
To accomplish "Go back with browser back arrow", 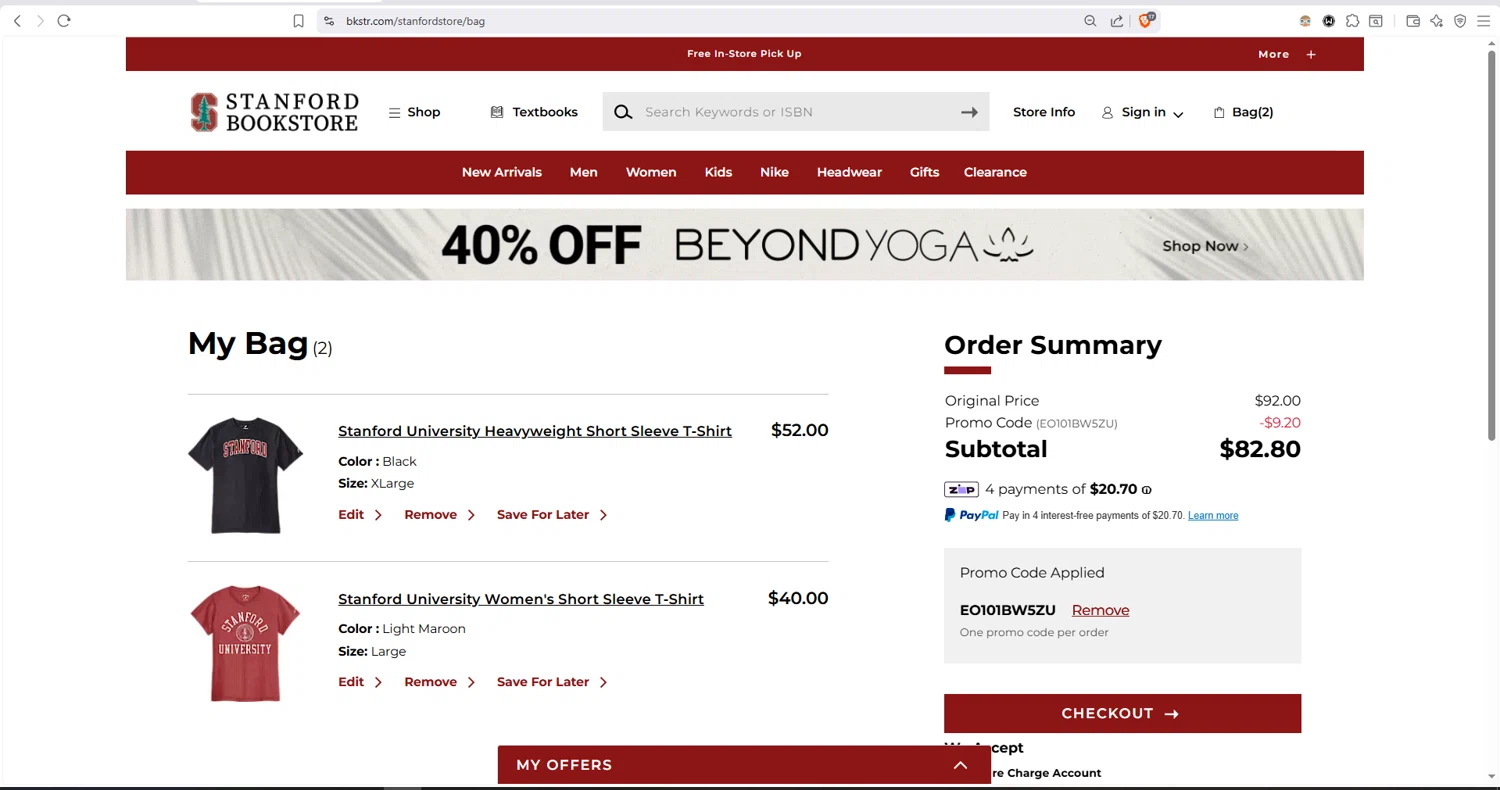I will click(x=17, y=21).
